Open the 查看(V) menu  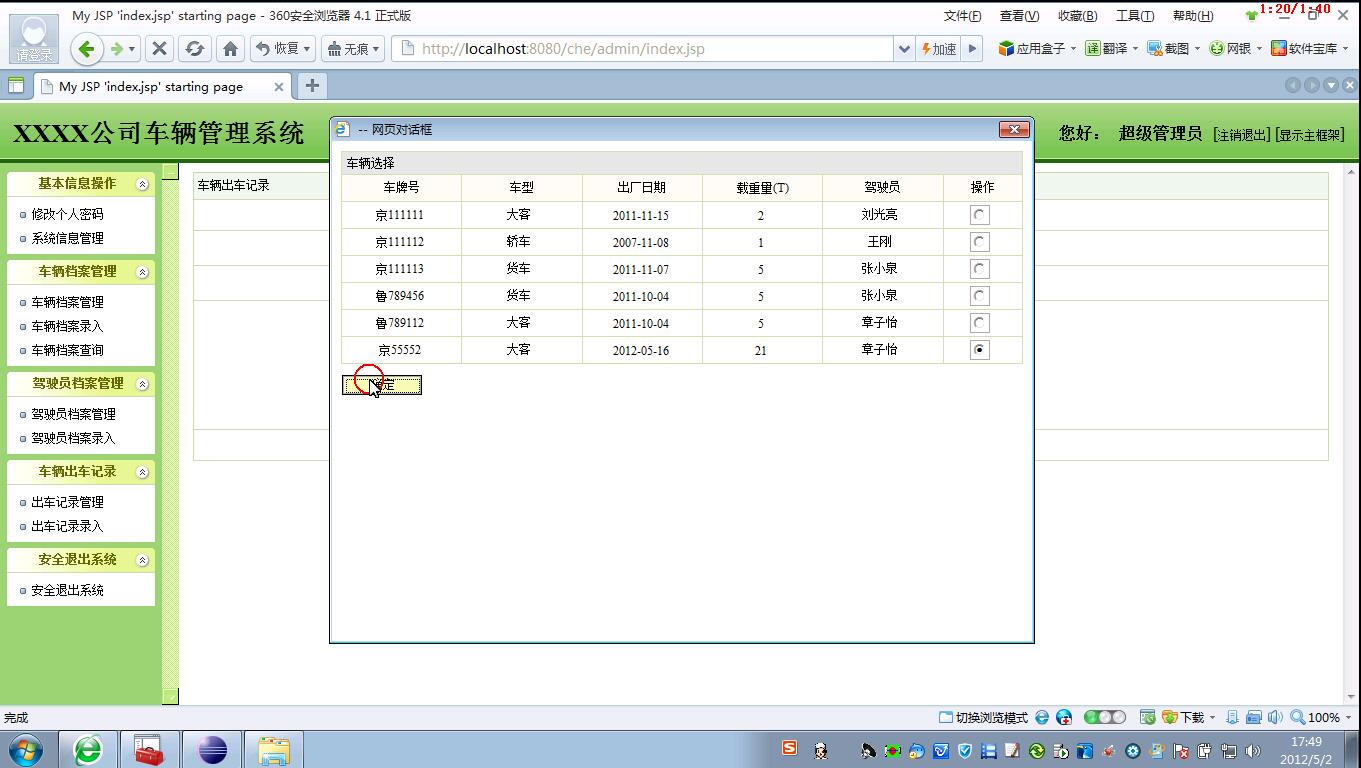1019,16
